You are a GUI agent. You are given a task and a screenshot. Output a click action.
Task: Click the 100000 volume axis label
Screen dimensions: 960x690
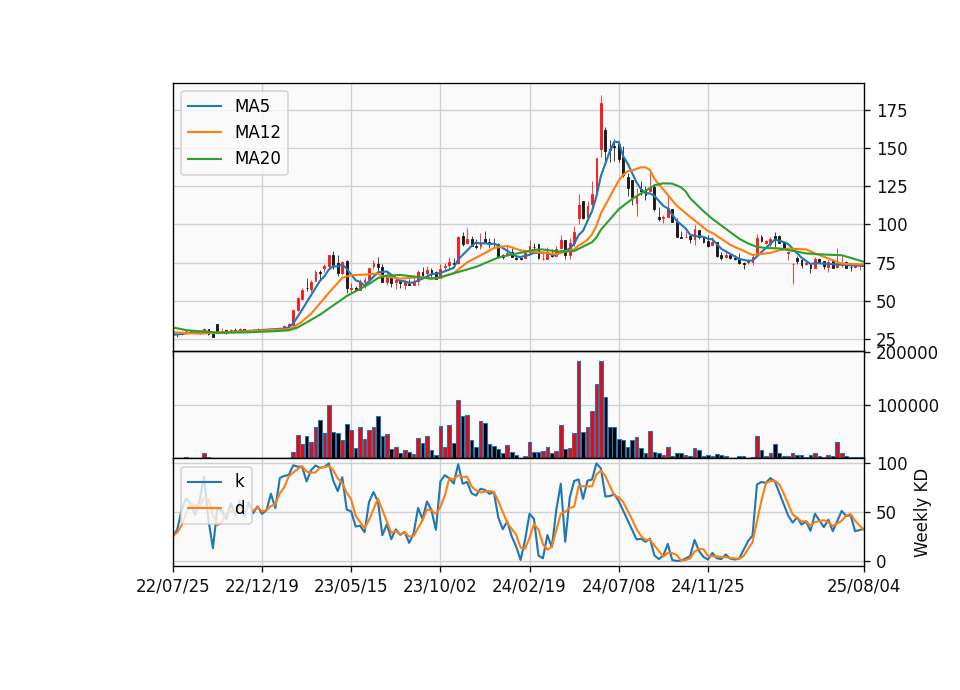(907, 406)
